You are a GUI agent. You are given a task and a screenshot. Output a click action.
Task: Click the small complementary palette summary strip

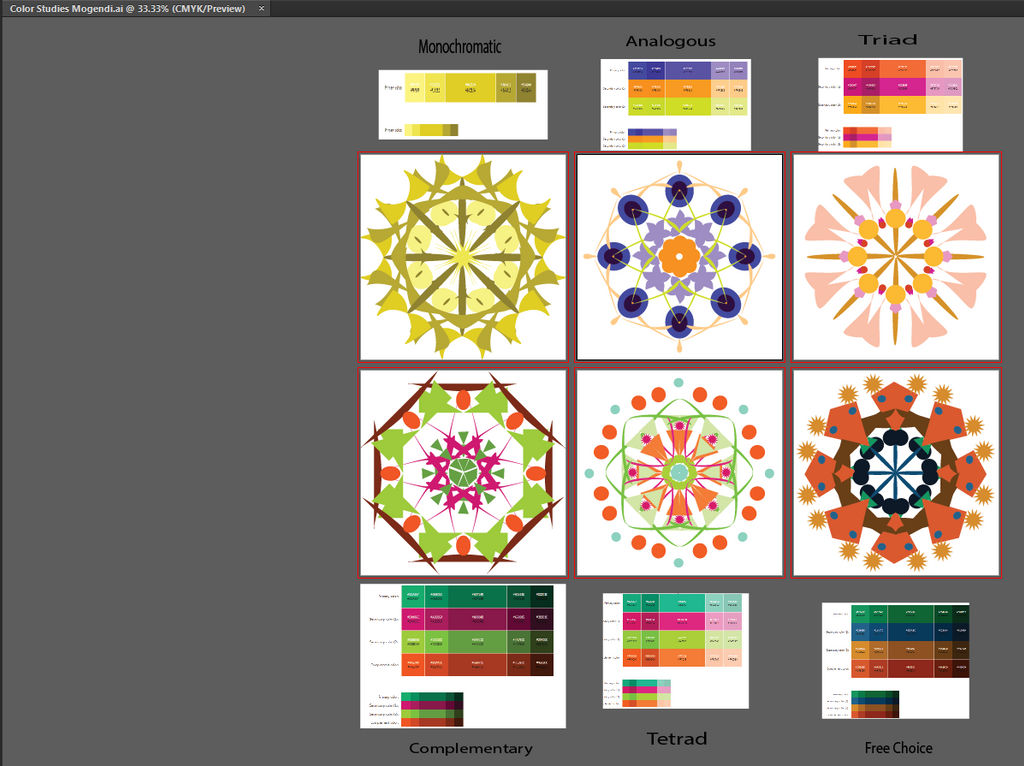pos(432,710)
